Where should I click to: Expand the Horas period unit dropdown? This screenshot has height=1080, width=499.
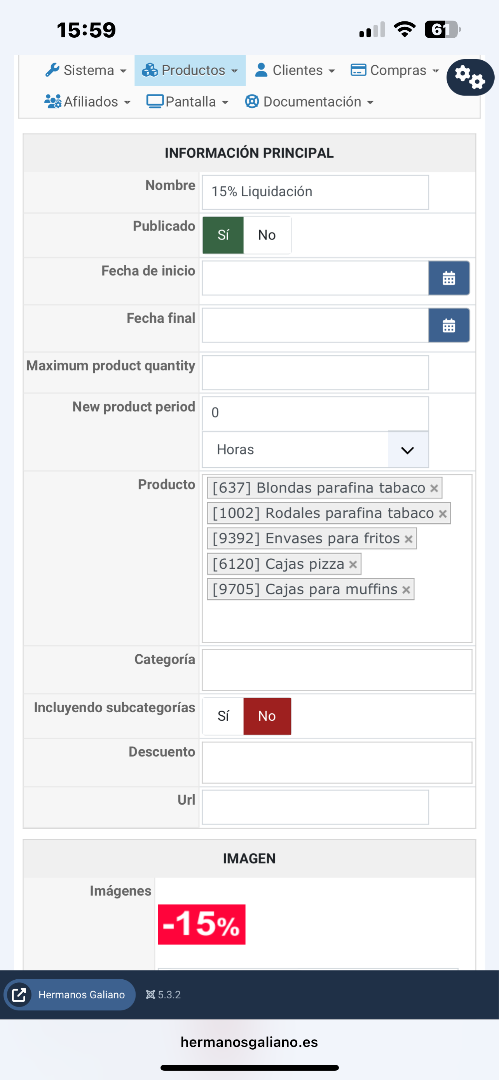point(316,450)
